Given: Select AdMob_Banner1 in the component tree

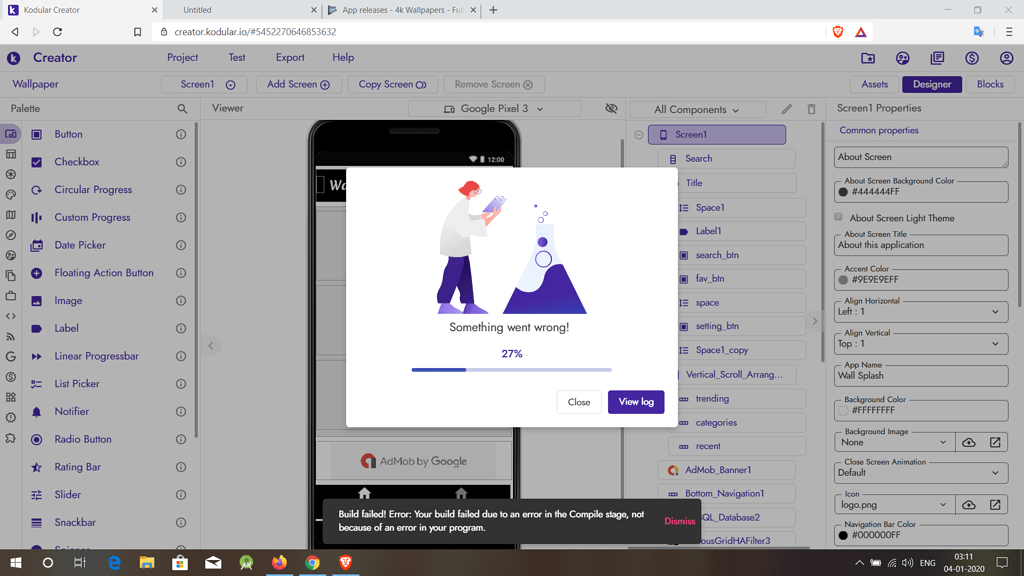Looking at the screenshot, I should [727, 470].
